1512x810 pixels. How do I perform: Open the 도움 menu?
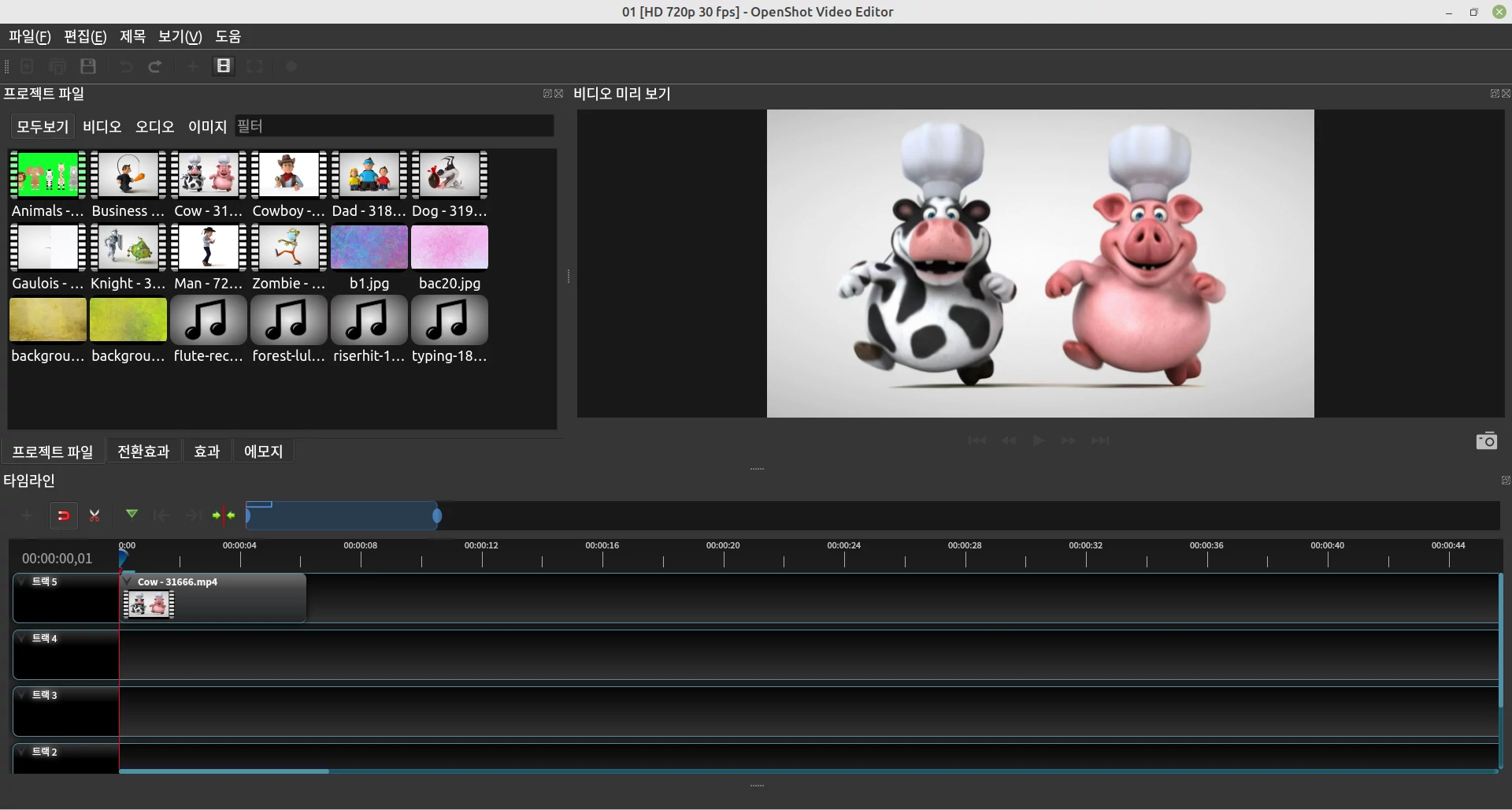[x=228, y=36]
